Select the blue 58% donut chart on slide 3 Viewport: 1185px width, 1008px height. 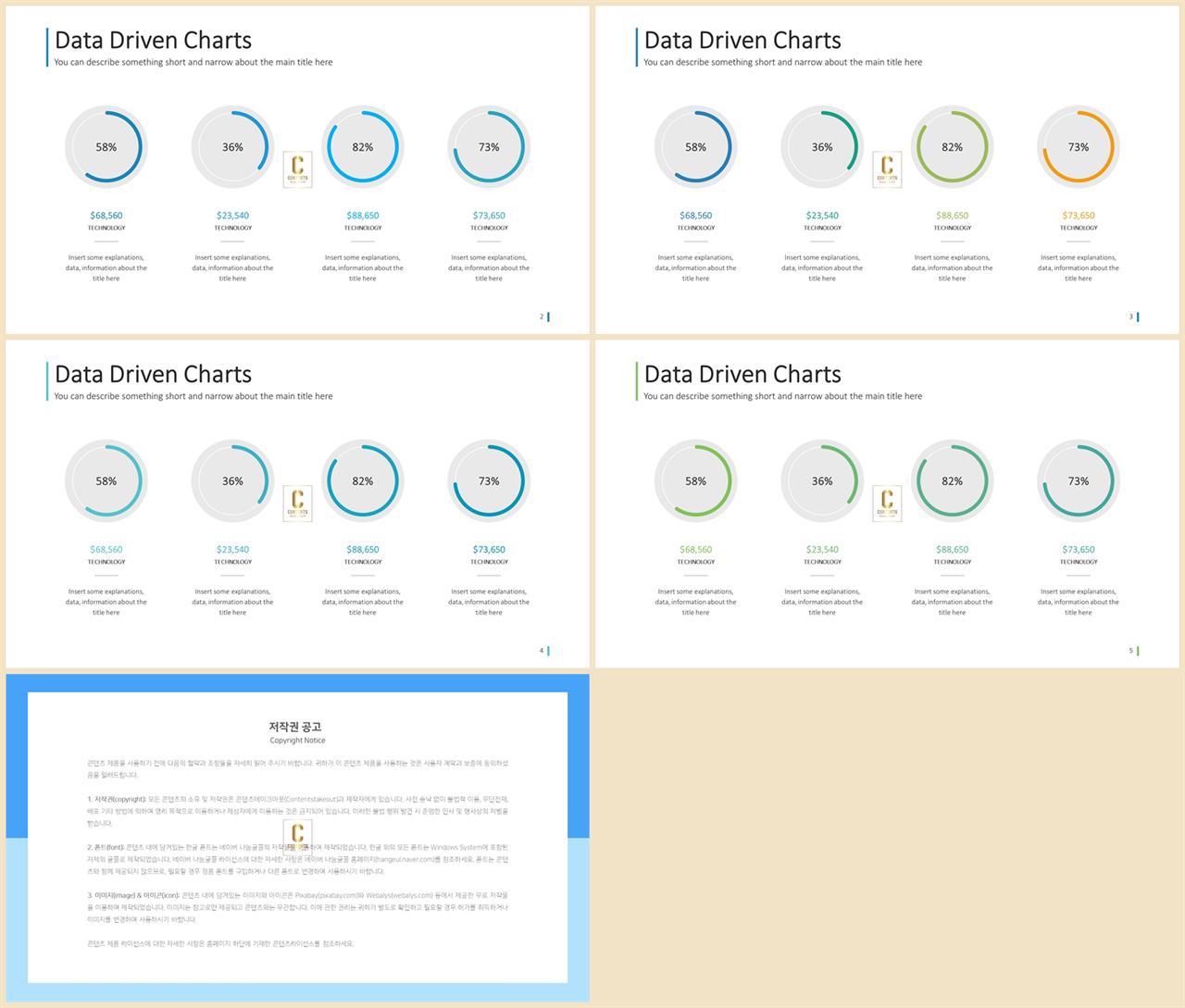(x=696, y=147)
